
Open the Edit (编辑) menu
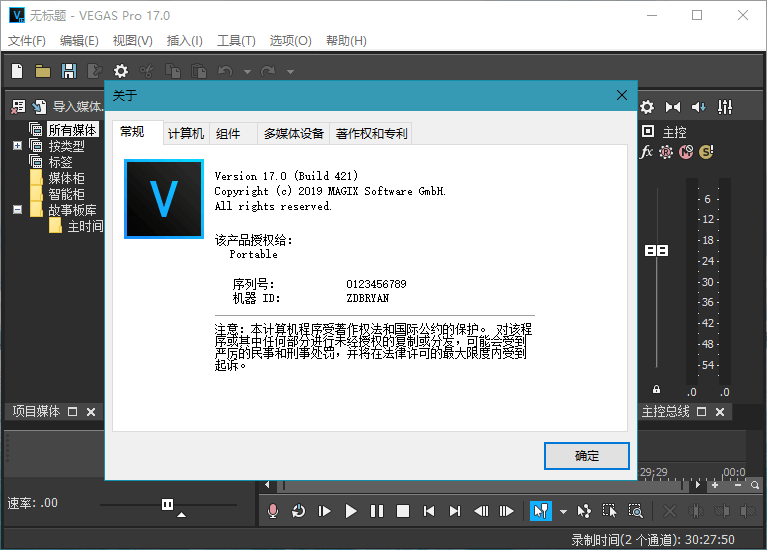click(x=79, y=41)
